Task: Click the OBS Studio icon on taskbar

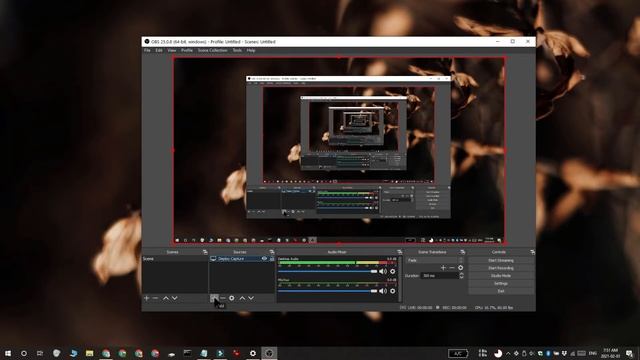Action: tap(269, 353)
